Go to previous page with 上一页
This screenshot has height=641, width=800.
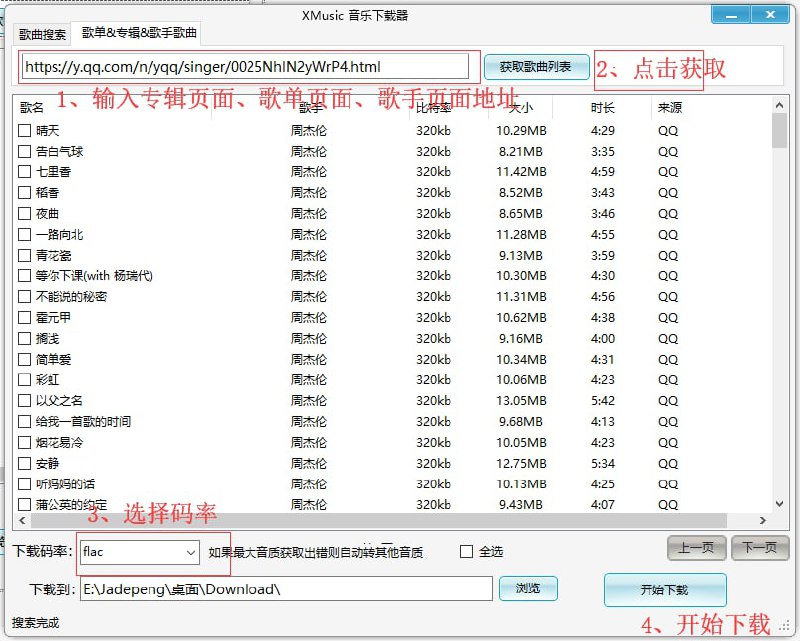coord(696,549)
